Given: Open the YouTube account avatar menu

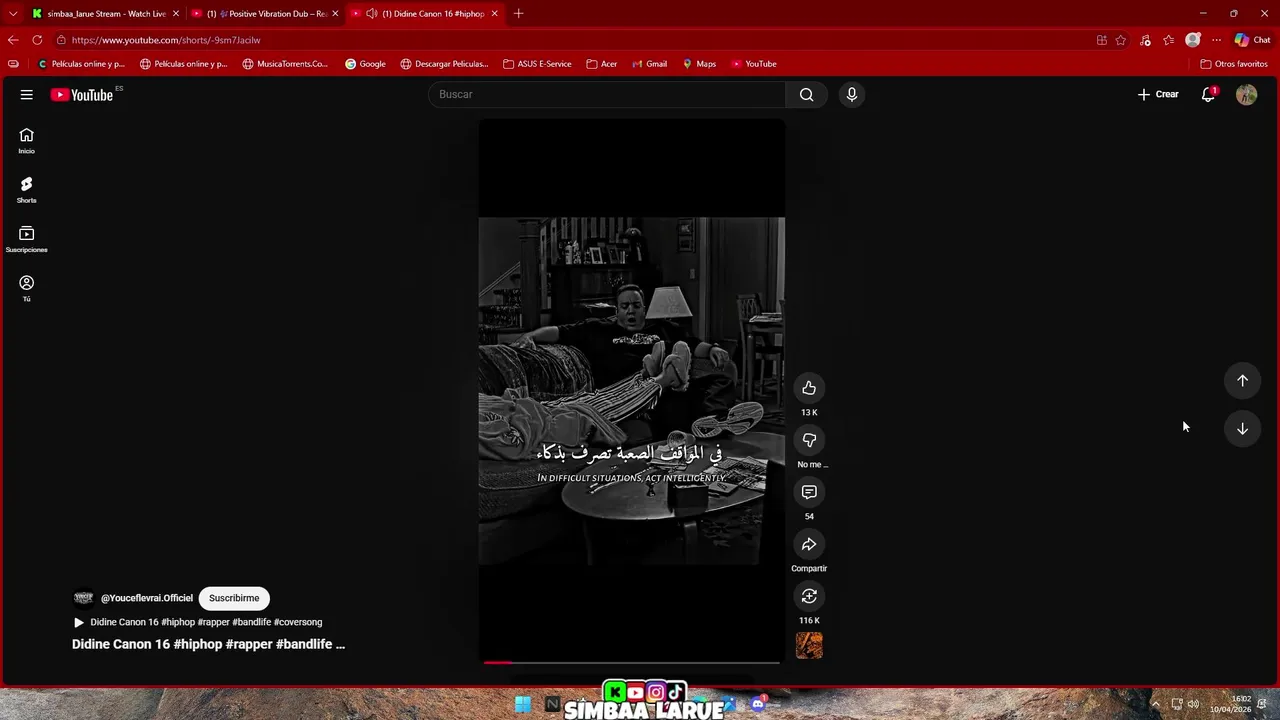Looking at the screenshot, I should pyautogui.click(x=1246, y=94).
